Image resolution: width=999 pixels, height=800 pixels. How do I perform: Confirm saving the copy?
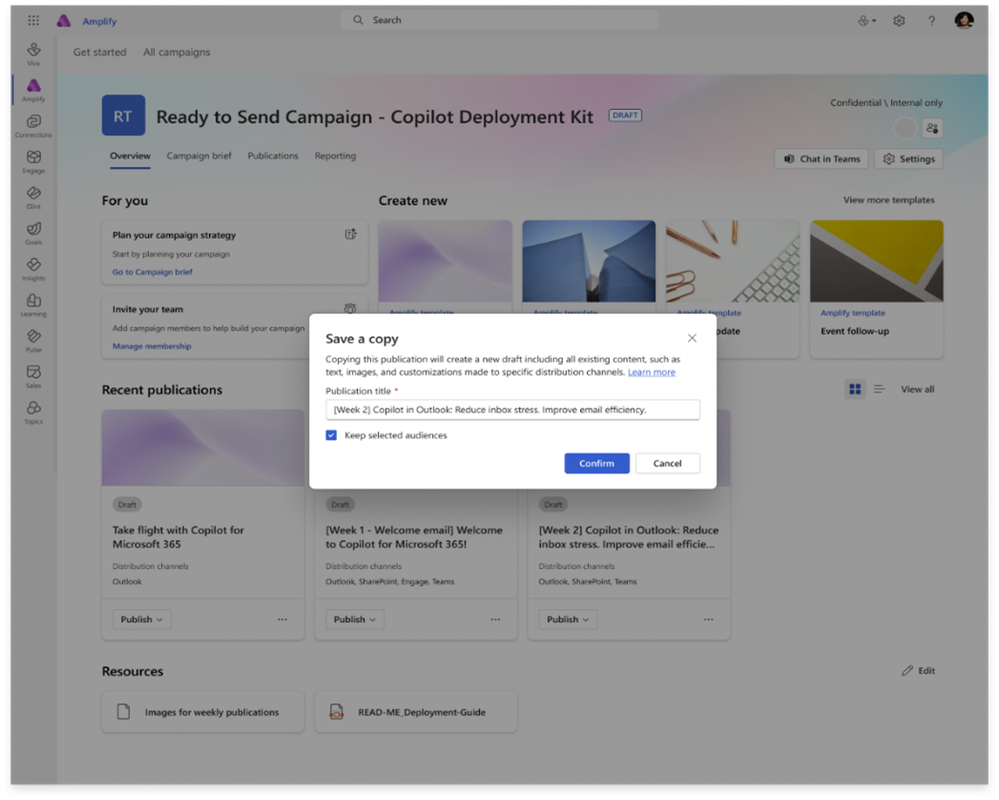[x=597, y=463]
